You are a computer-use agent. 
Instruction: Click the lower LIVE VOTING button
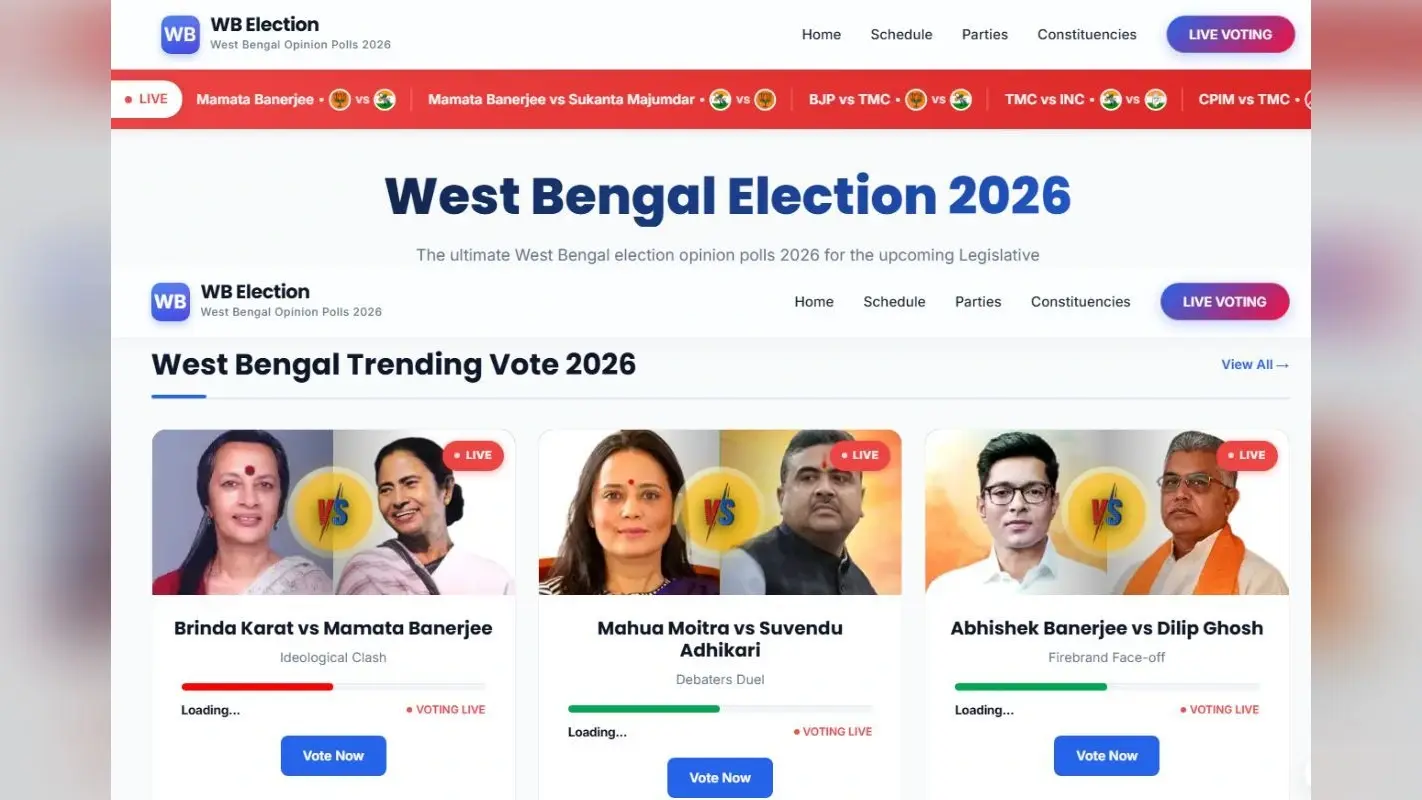click(1224, 301)
